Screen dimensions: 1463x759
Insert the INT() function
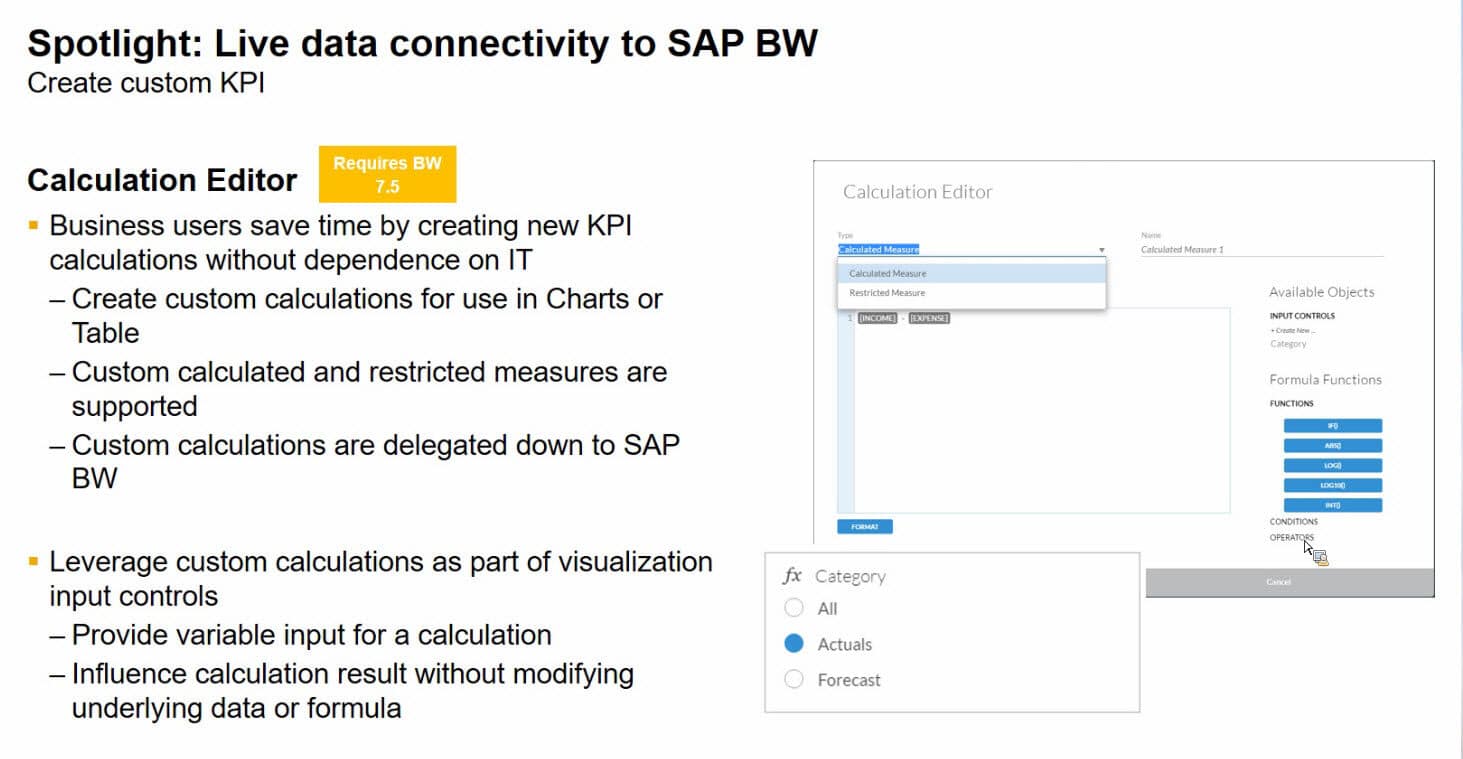coord(1332,505)
